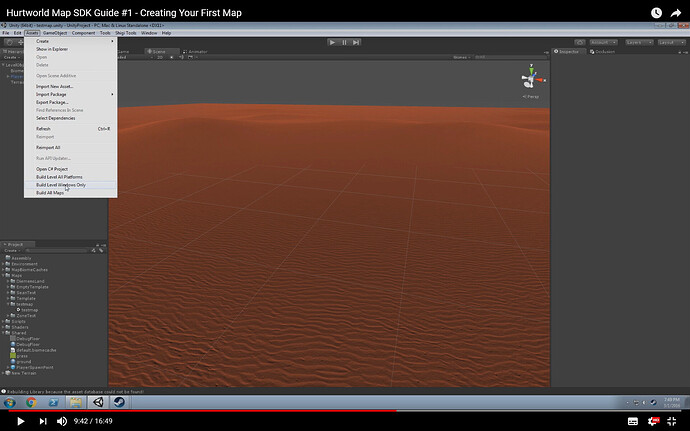
Task: Collapse the Shared folder
Action: pyautogui.click(x=3, y=333)
